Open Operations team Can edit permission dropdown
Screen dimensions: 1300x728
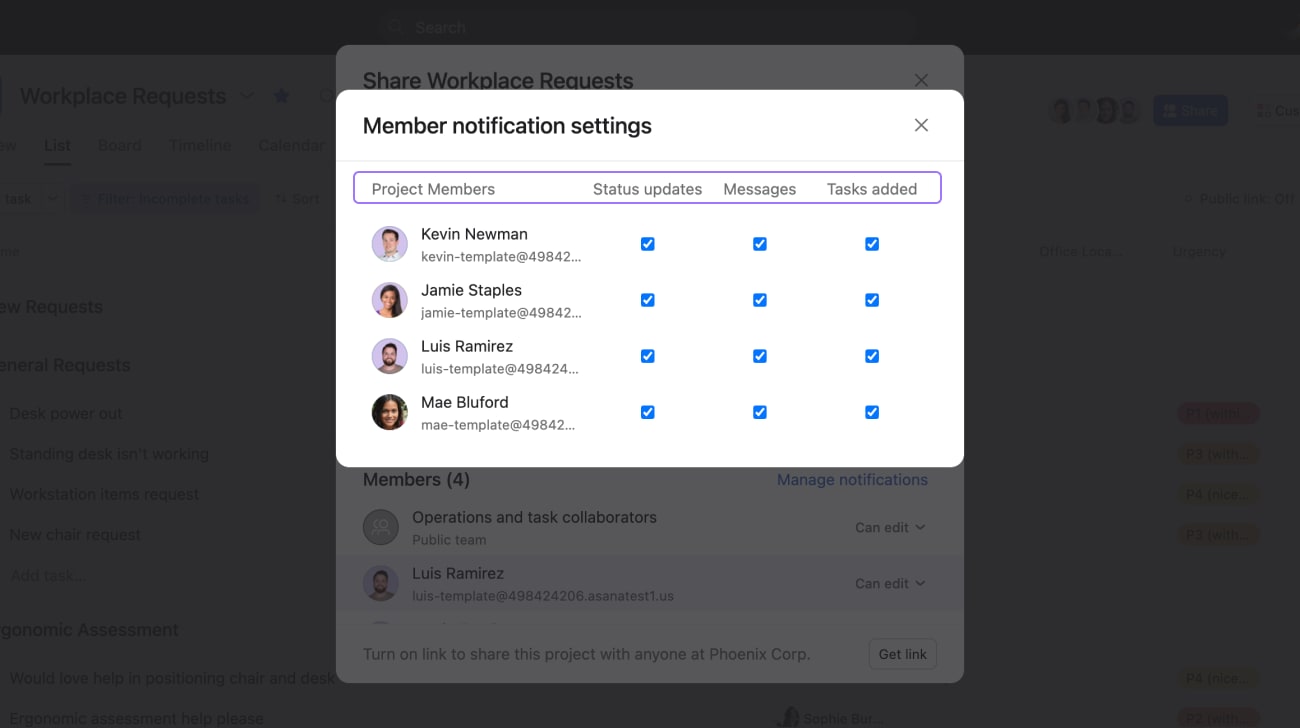[890, 527]
